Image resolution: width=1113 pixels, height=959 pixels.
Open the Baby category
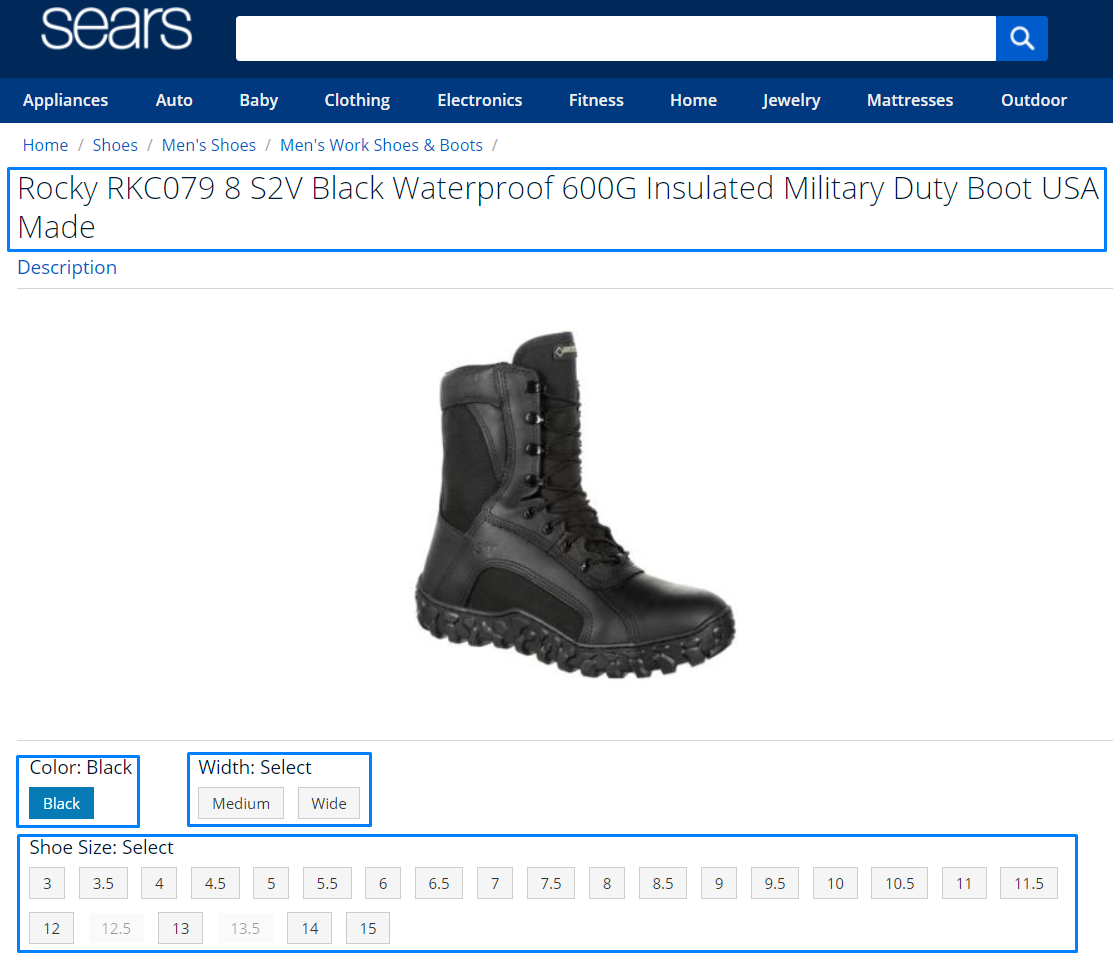pos(258,100)
